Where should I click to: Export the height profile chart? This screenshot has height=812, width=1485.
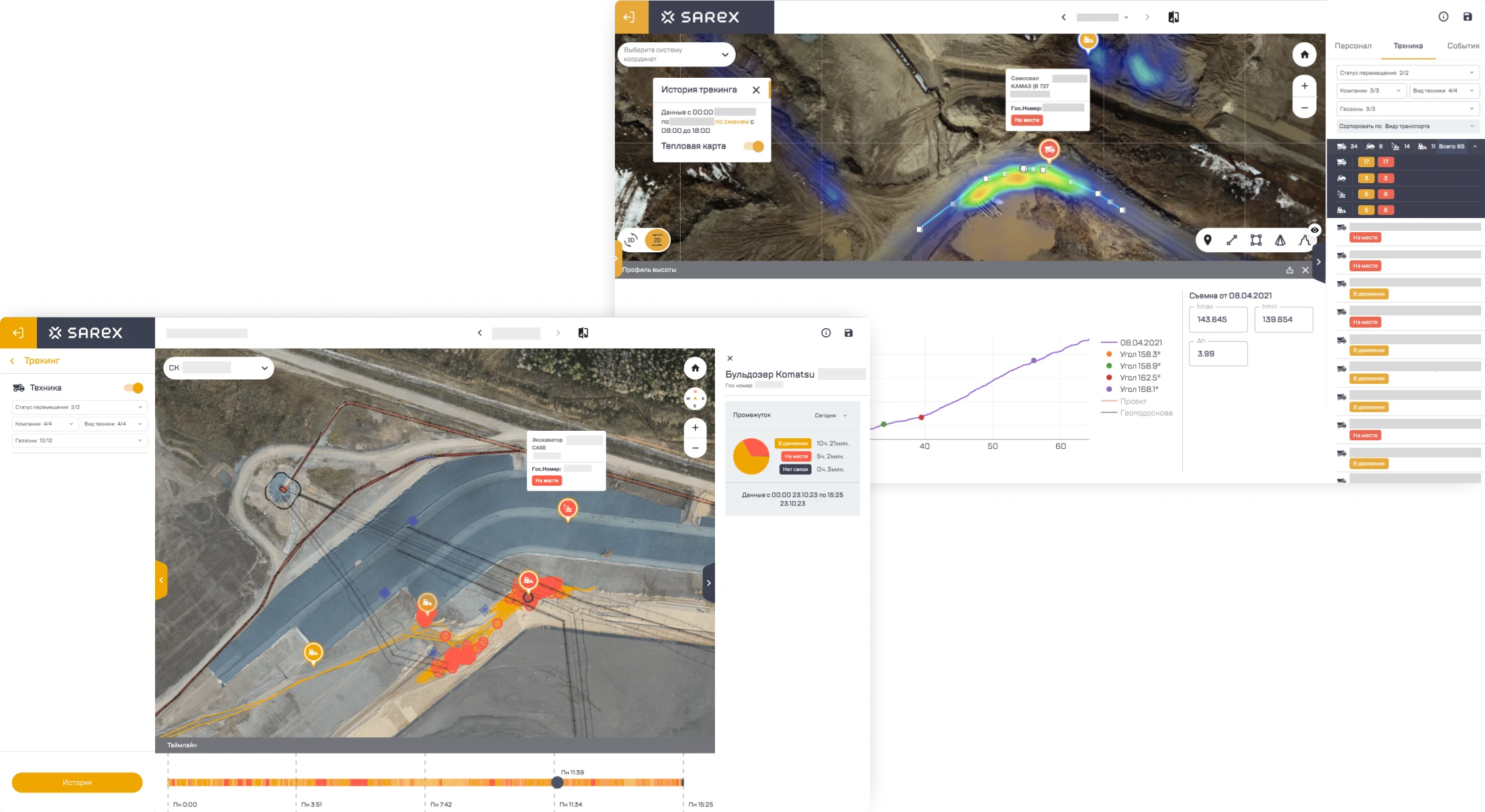click(x=1290, y=270)
